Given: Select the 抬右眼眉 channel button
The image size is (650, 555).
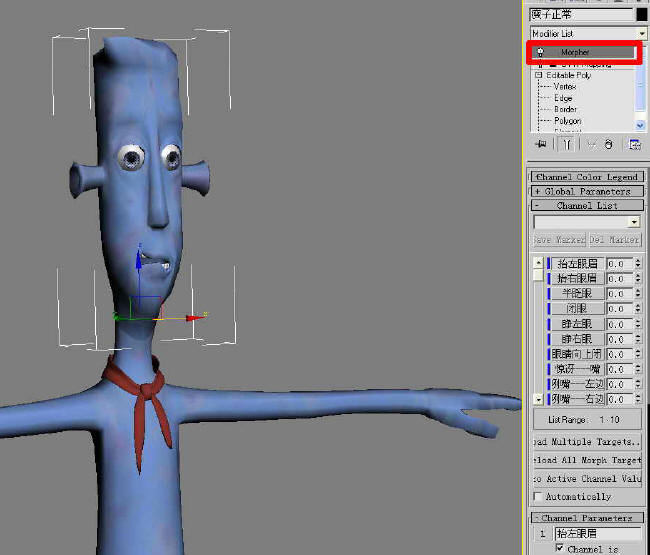Looking at the screenshot, I should [x=577, y=278].
